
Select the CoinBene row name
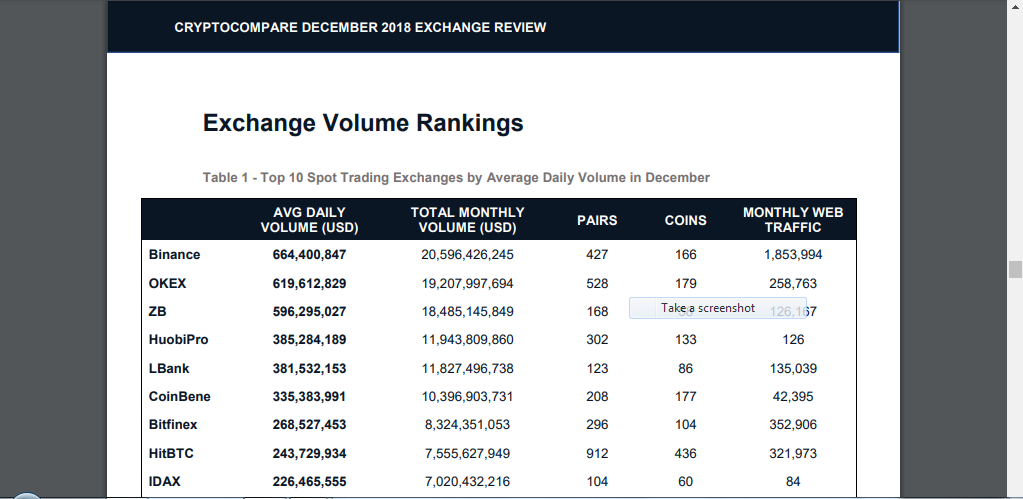pos(179,396)
